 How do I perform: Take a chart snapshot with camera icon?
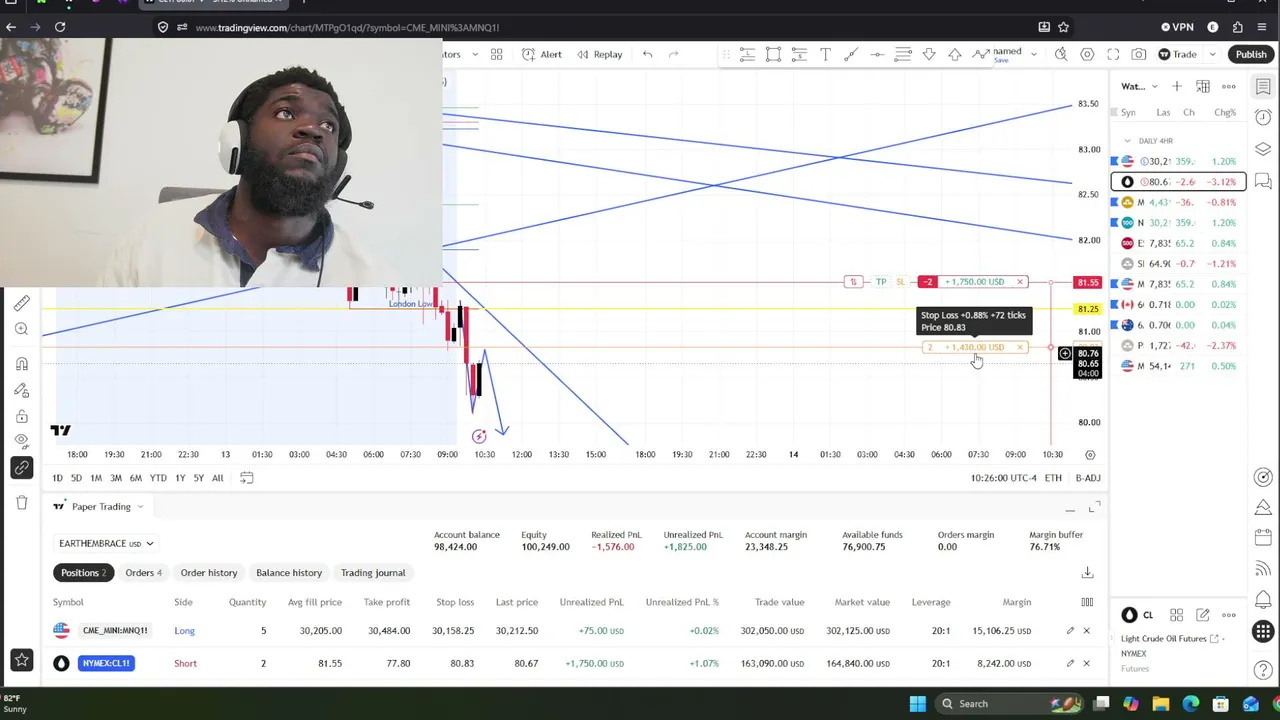pyautogui.click(x=1139, y=54)
